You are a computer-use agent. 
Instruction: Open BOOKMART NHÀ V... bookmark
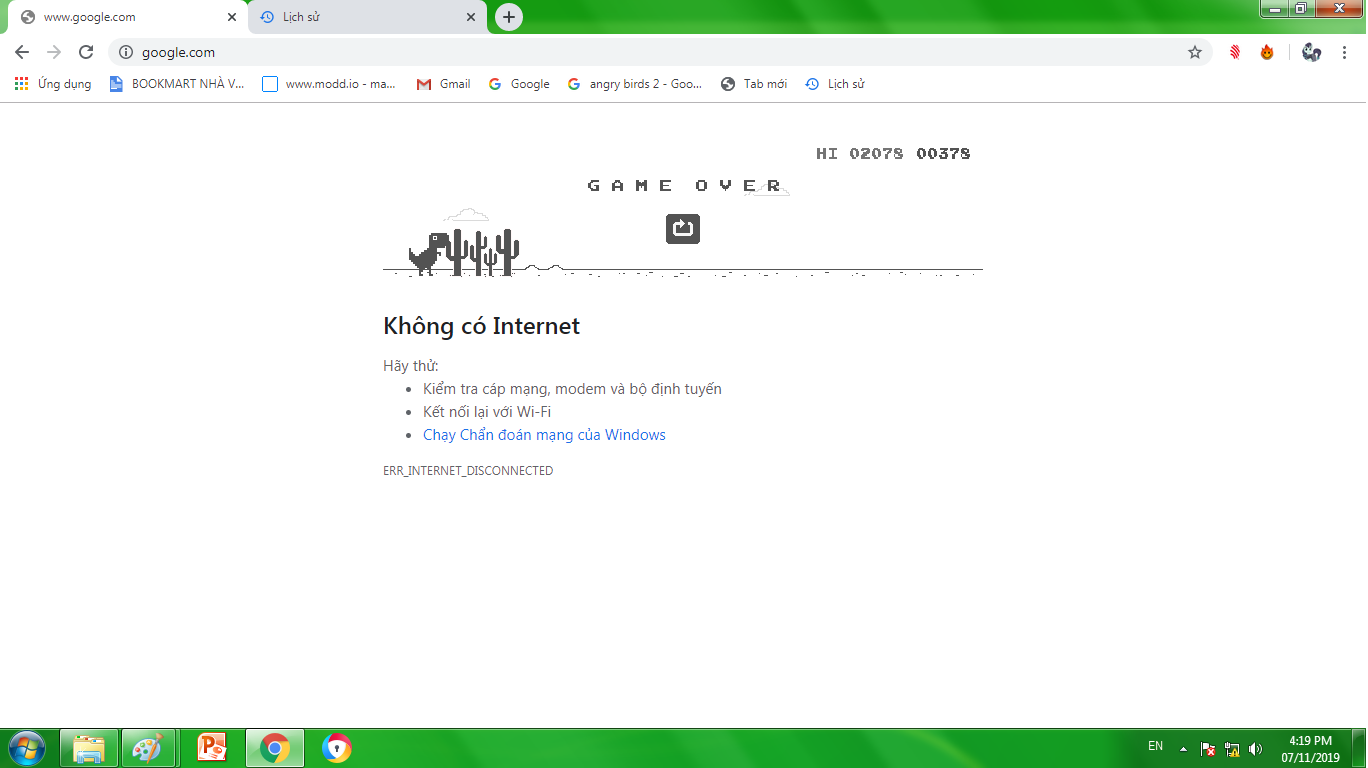point(177,84)
